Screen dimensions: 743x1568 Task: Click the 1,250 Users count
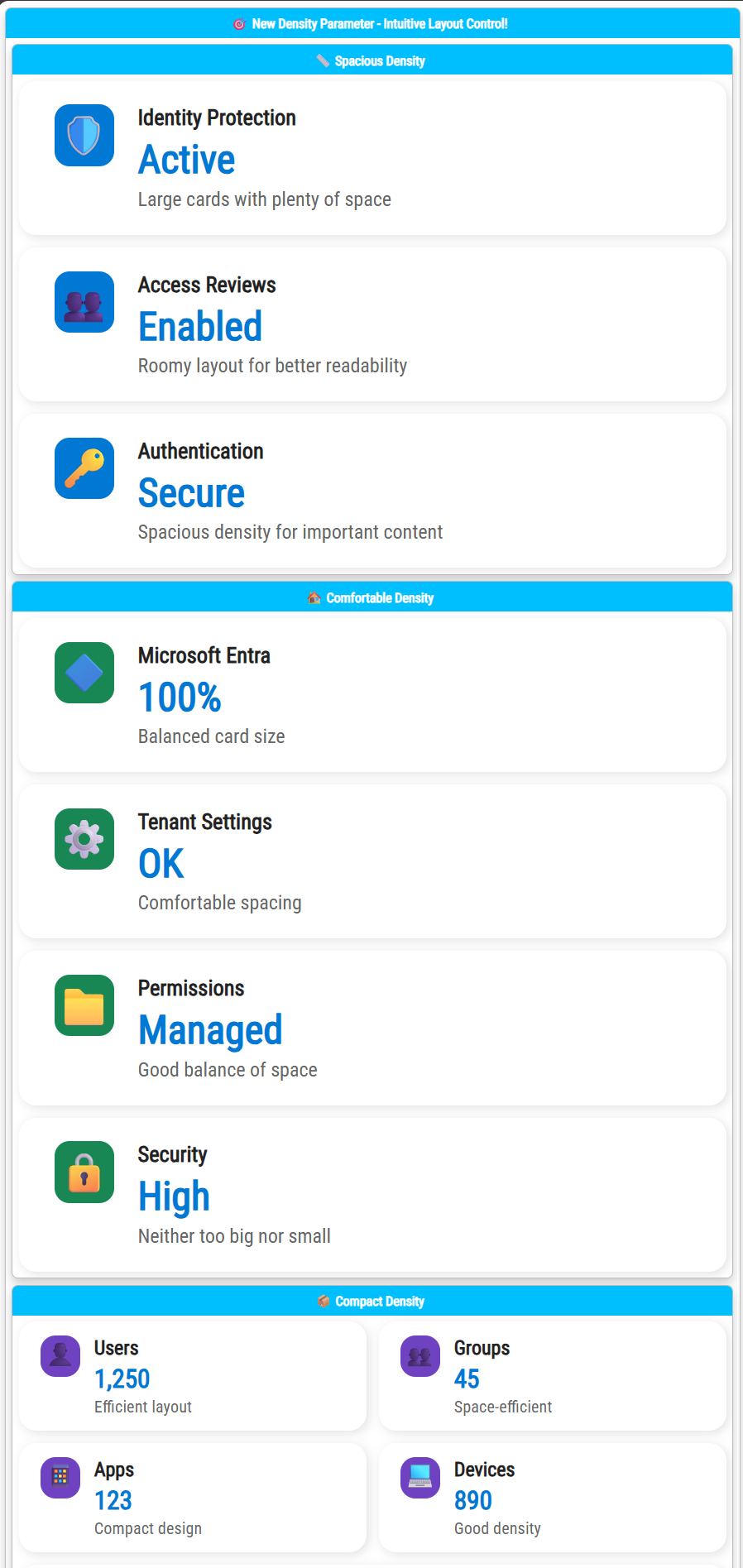pyautogui.click(x=122, y=1379)
